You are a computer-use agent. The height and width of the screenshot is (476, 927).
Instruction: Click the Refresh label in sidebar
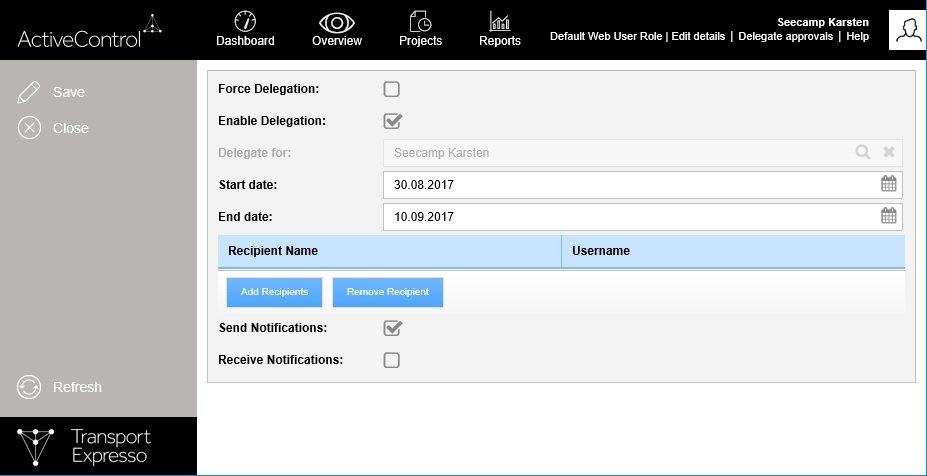(x=77, y=387)
